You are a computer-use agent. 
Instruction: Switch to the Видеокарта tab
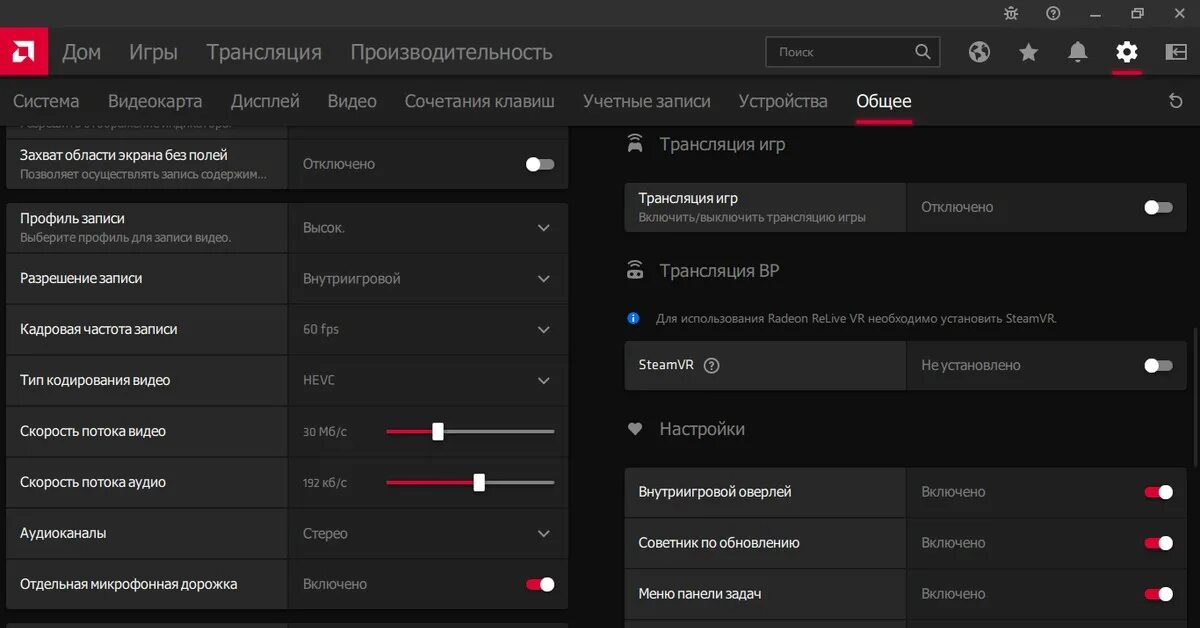(155, 101)
